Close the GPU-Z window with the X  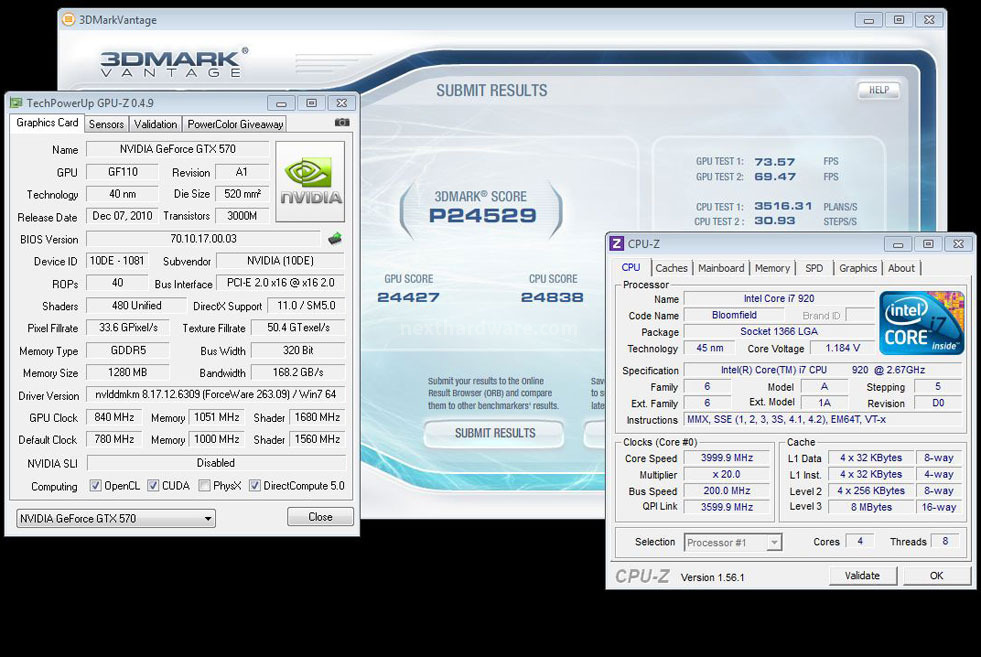point(342,103)
